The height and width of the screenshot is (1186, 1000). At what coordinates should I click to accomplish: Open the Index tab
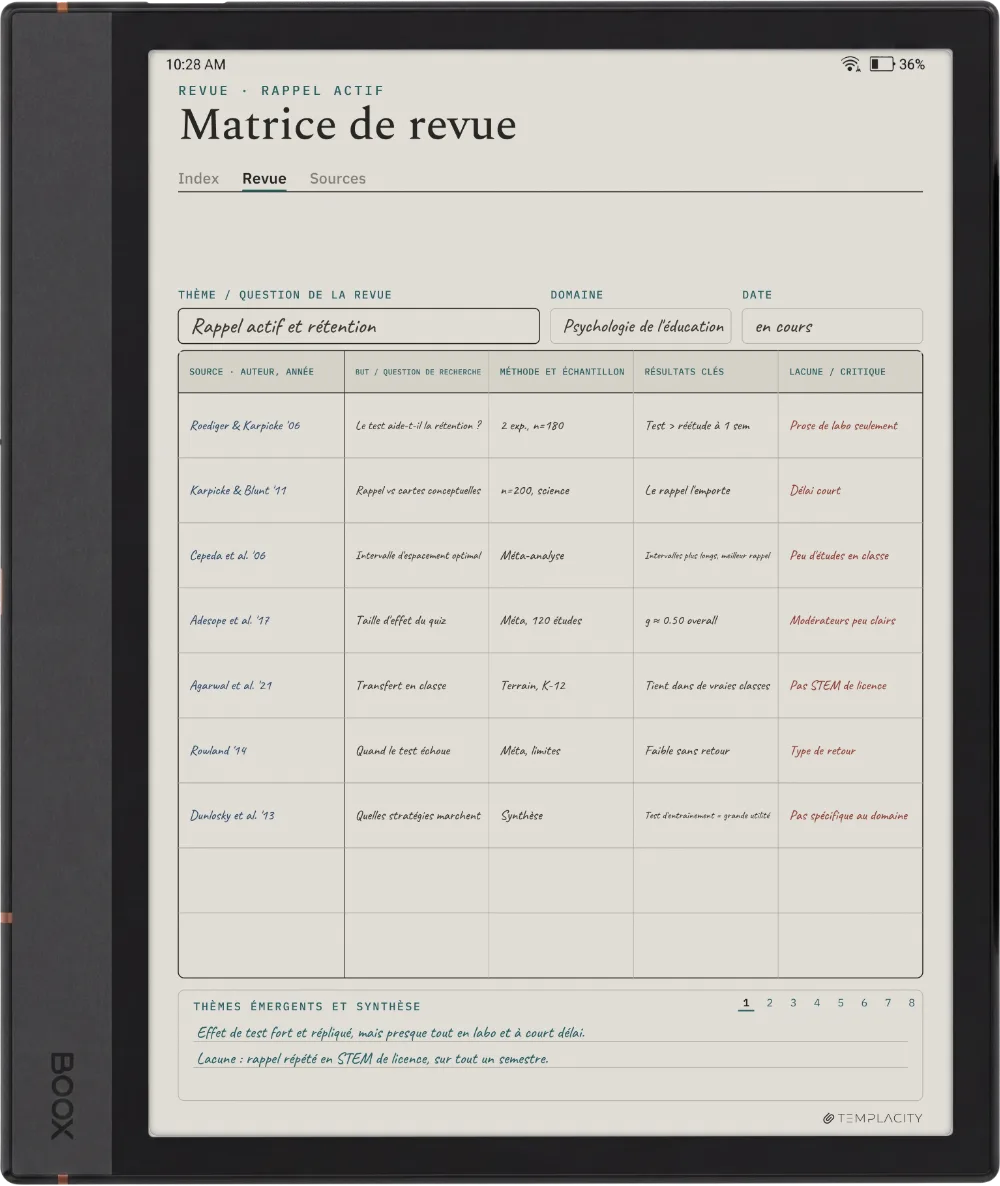tap(198, 179)
